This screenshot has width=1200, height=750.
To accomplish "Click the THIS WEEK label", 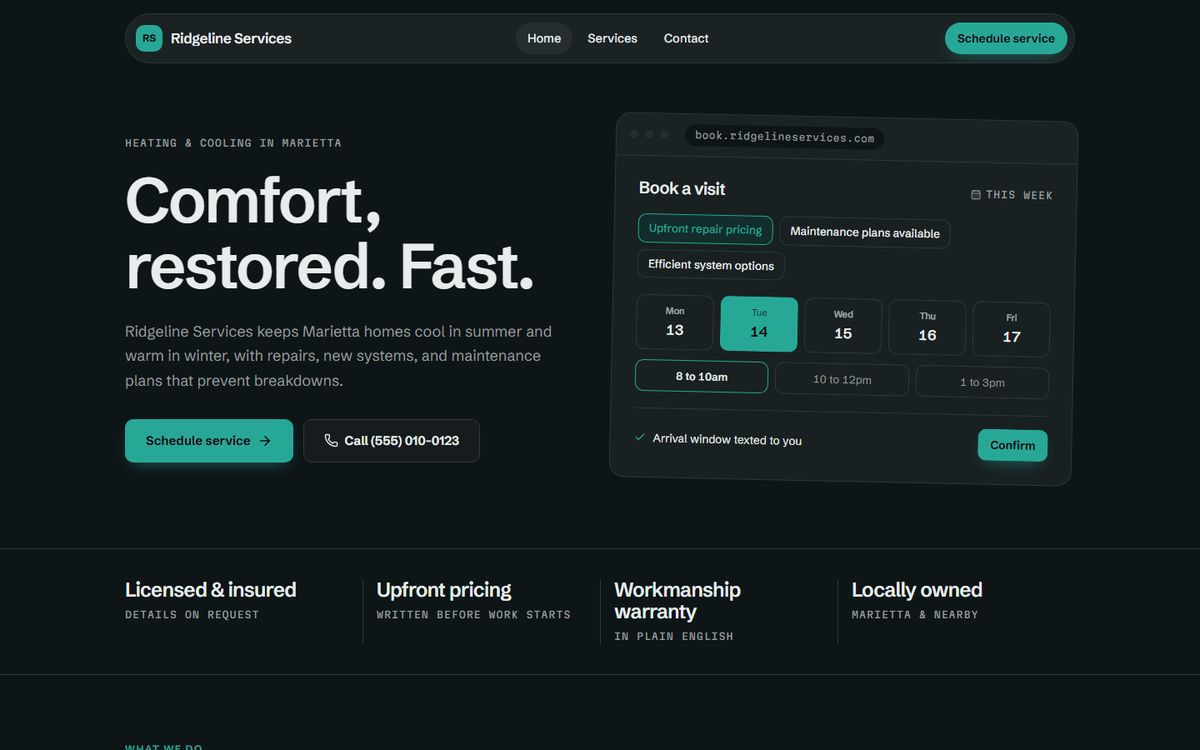I will point(1019,195).
